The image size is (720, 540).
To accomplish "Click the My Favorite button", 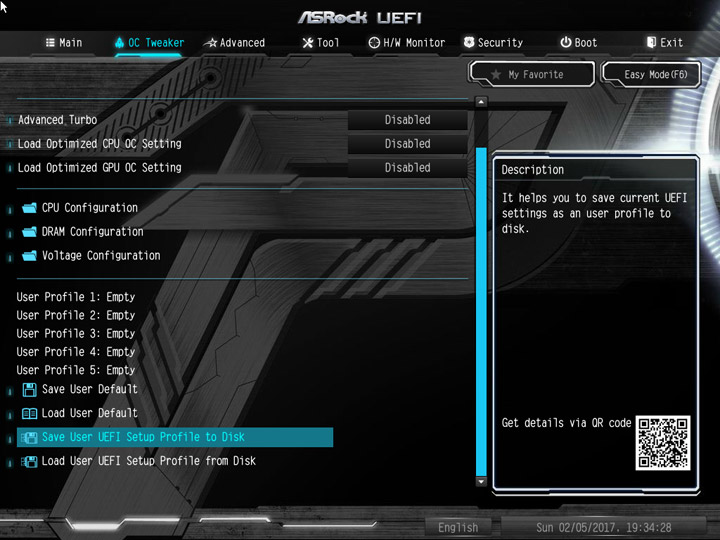I will click(x=532, y=74).
